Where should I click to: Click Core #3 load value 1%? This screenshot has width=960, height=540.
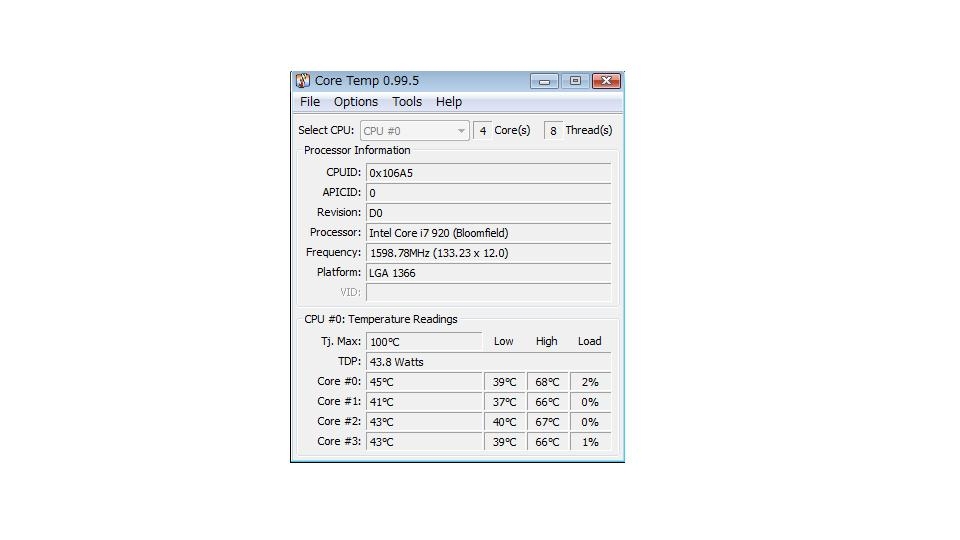(590, 441)
